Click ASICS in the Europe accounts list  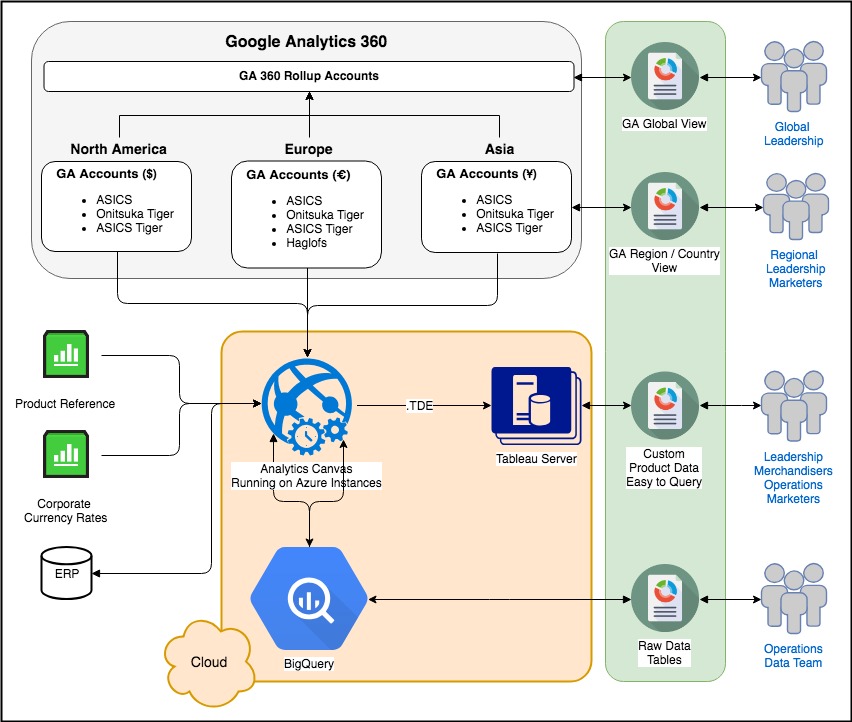coord(304,200)
